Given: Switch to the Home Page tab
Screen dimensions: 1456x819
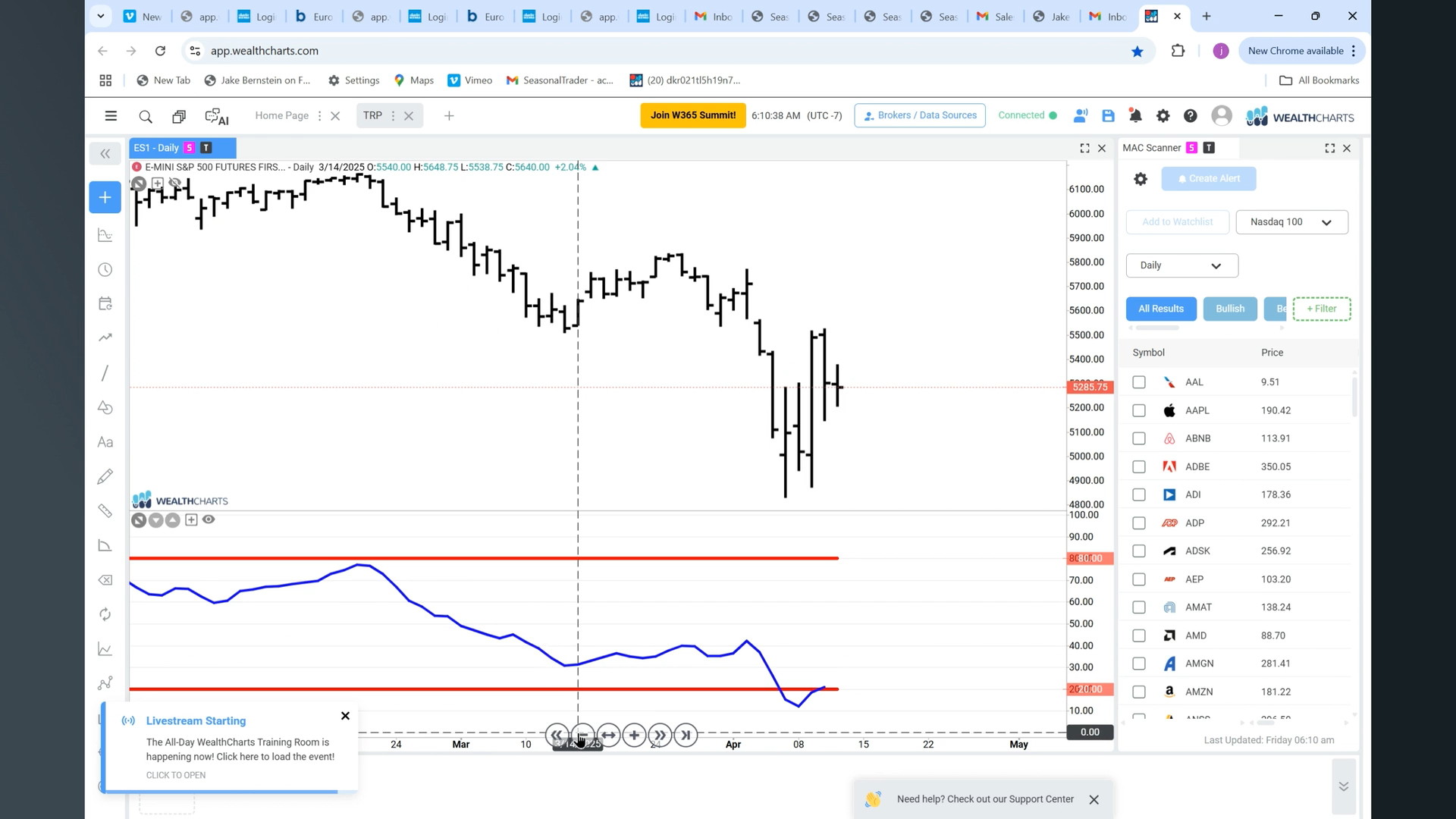Looking at the screenshot, I should [x=281, y=115].
